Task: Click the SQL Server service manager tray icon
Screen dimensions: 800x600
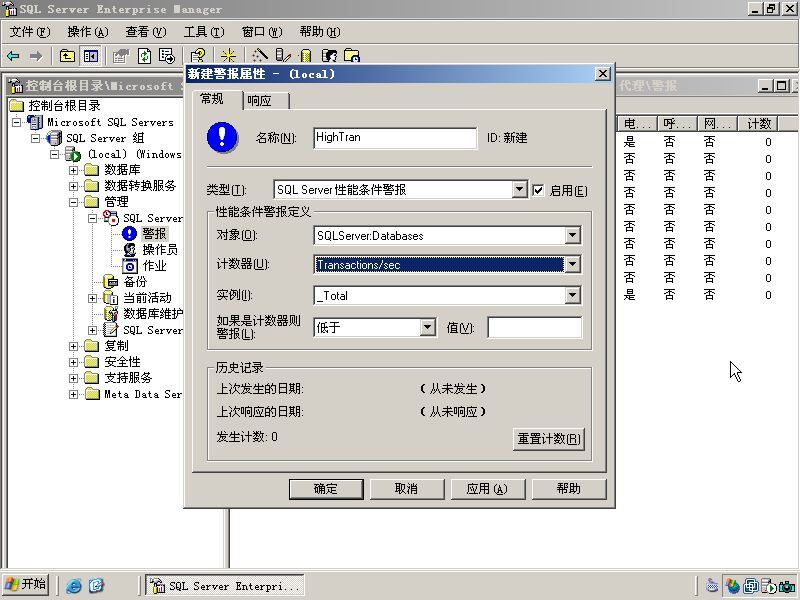Action: pyautogui.click(x=769, y=586)
